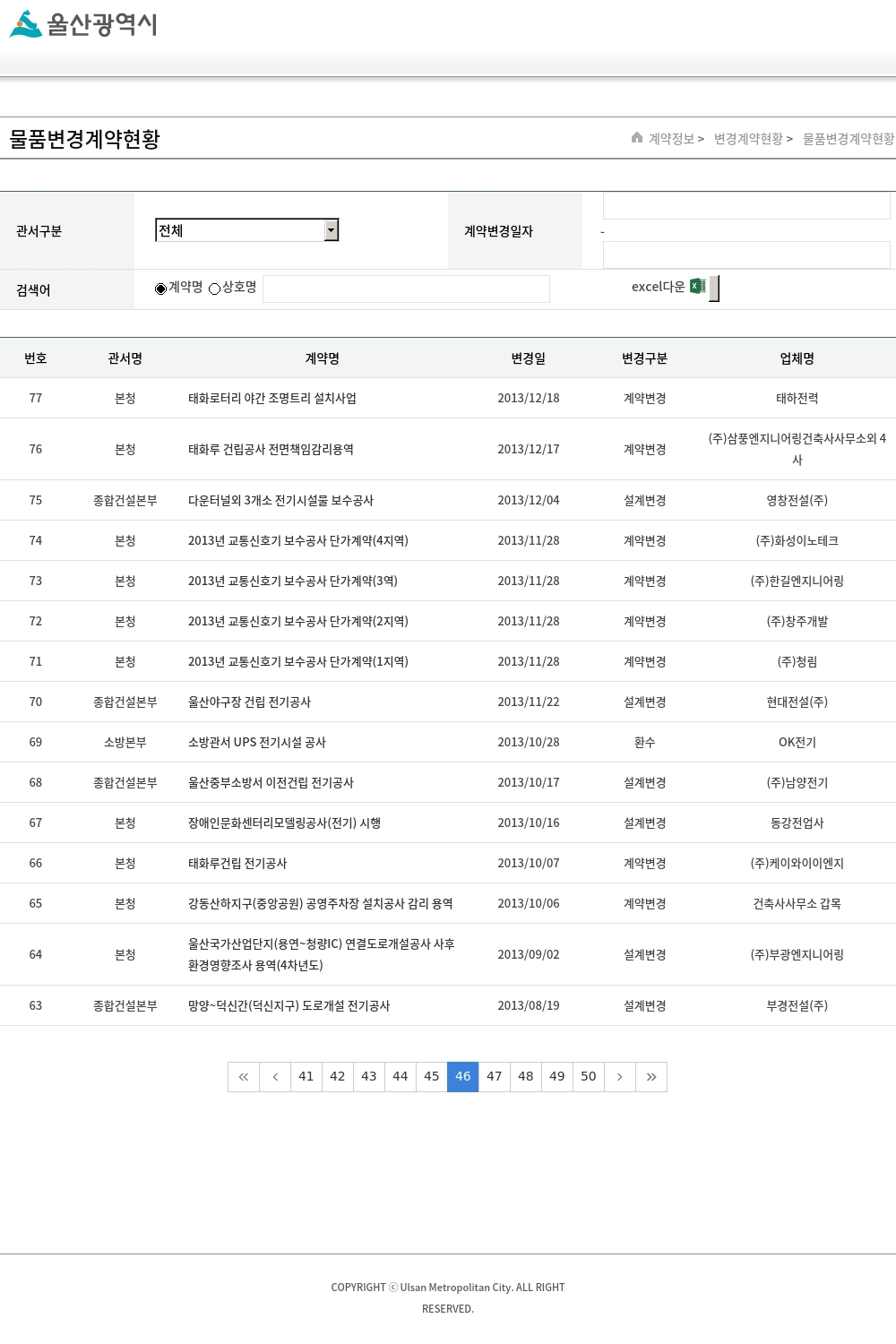Open page 47 in pagination

[x=495, y=1077]
